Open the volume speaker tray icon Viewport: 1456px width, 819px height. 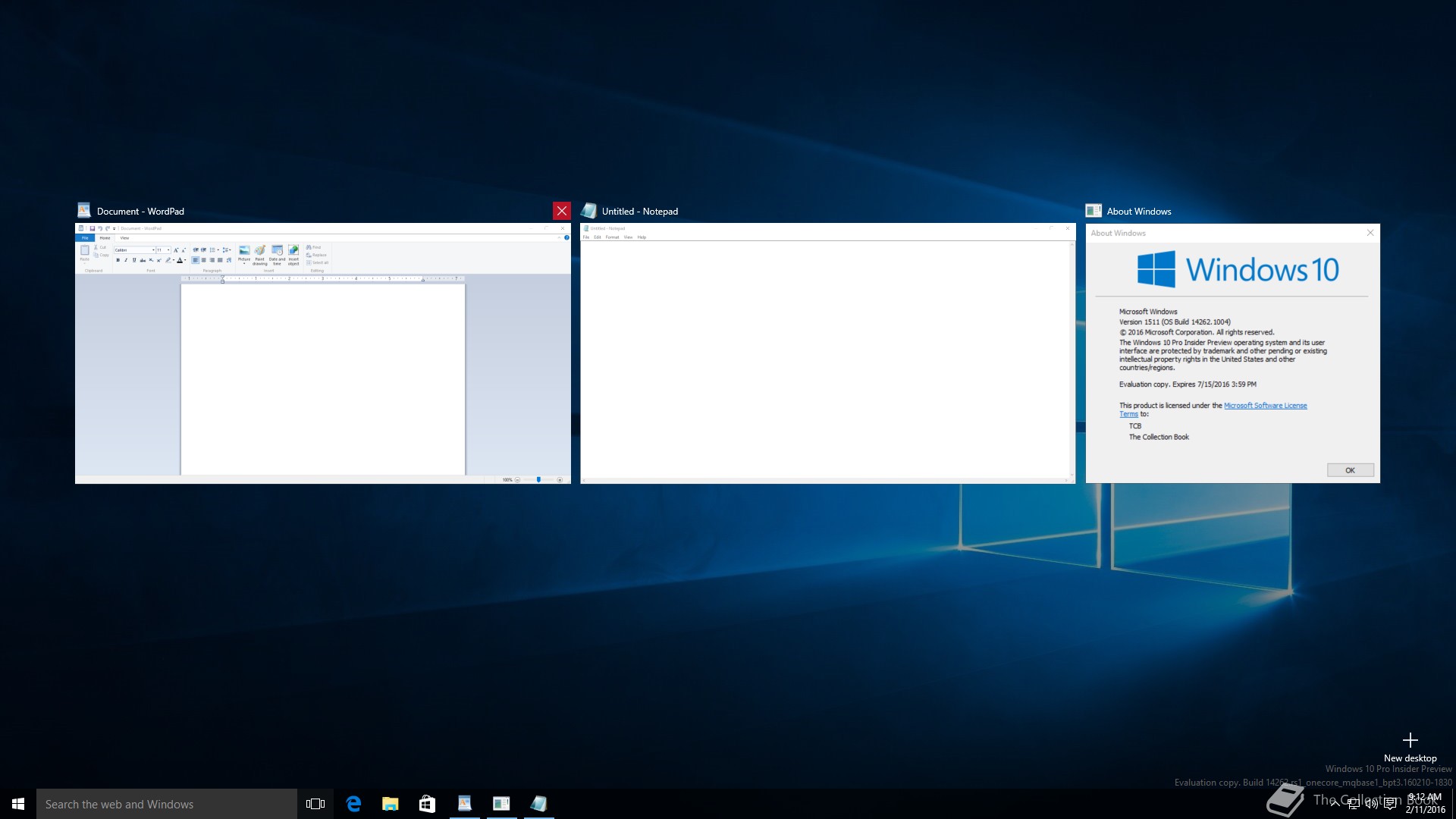1372,805
